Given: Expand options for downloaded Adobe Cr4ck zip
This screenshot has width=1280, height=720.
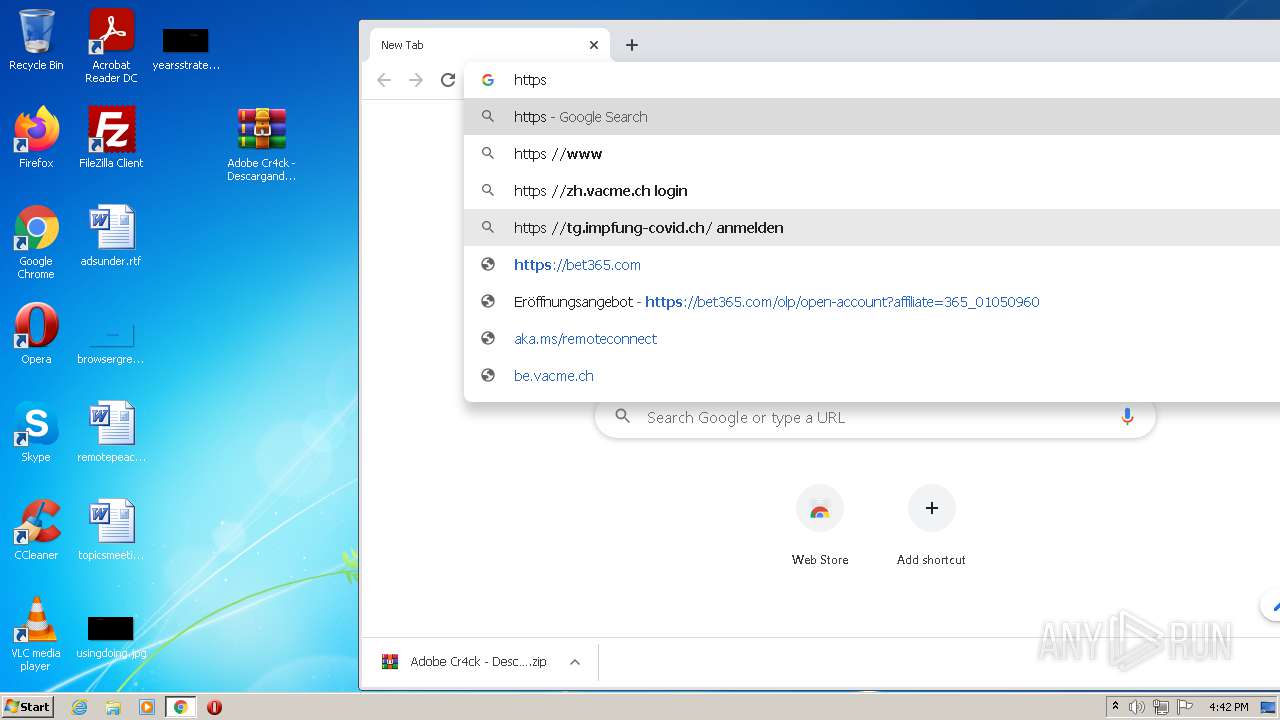Looking at the screenshot, I should point(575,662).
